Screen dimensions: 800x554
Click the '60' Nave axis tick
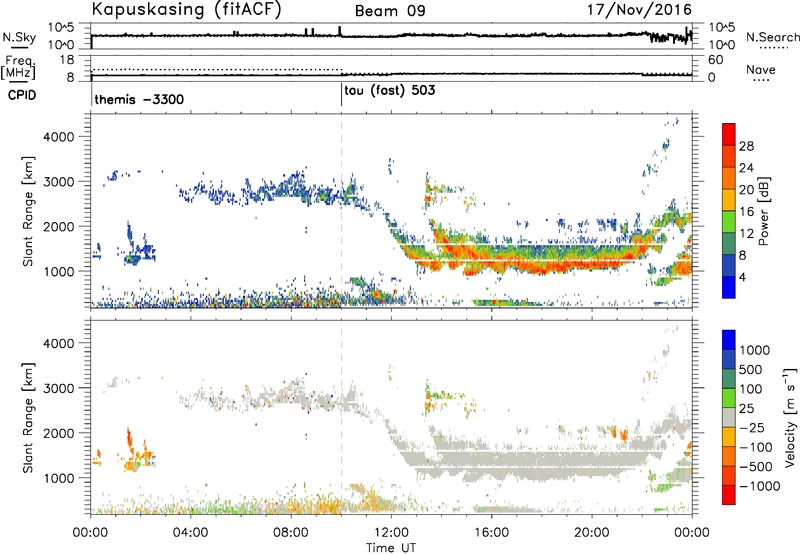click(x=715, y=60)
